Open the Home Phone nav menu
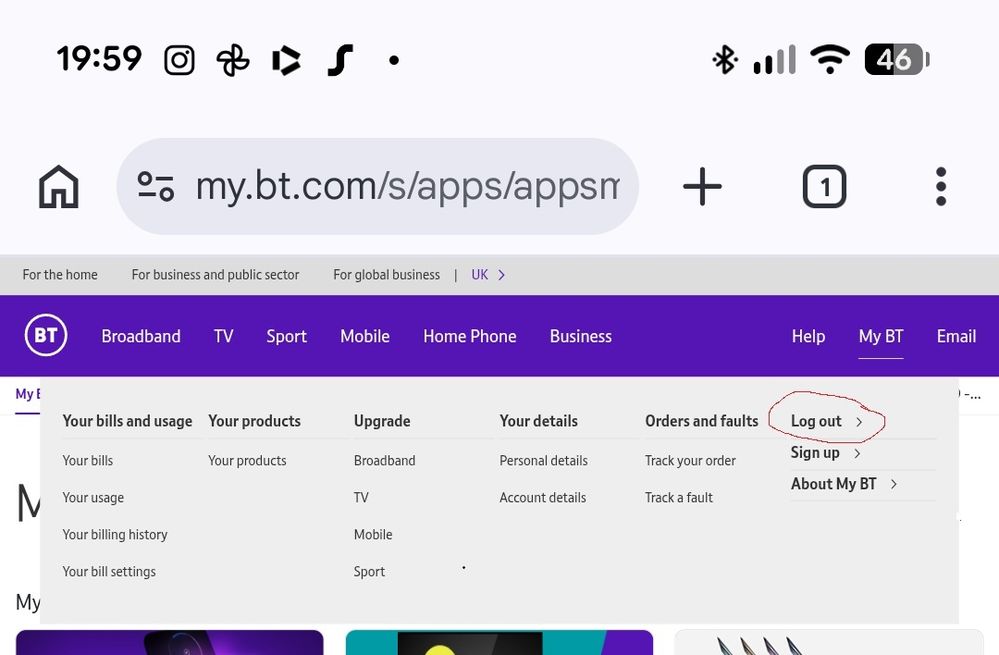 (x=470, y=336)
